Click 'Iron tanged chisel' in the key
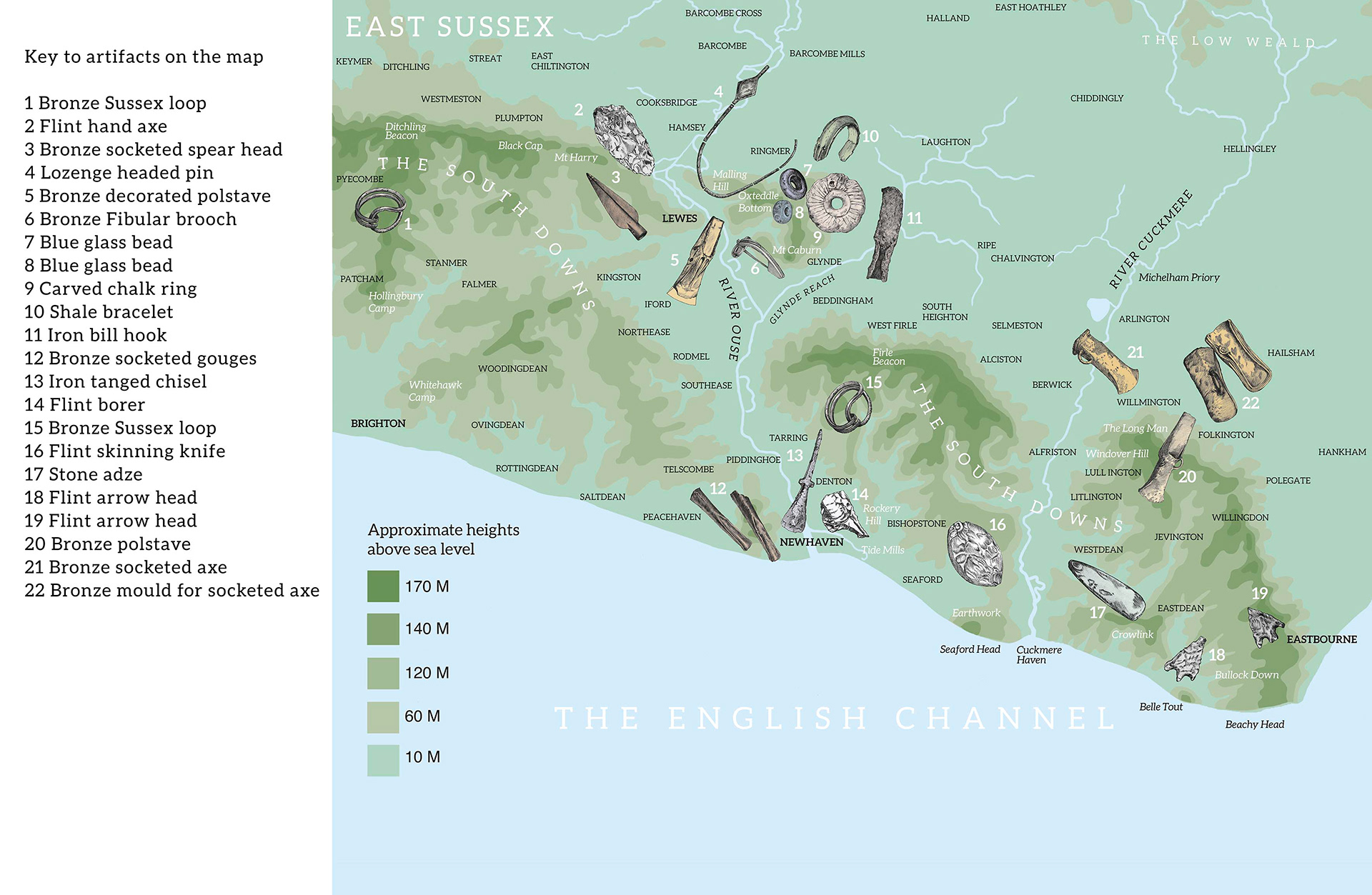1372x895 pixels. pyautogui.click(x=116, y=381)
